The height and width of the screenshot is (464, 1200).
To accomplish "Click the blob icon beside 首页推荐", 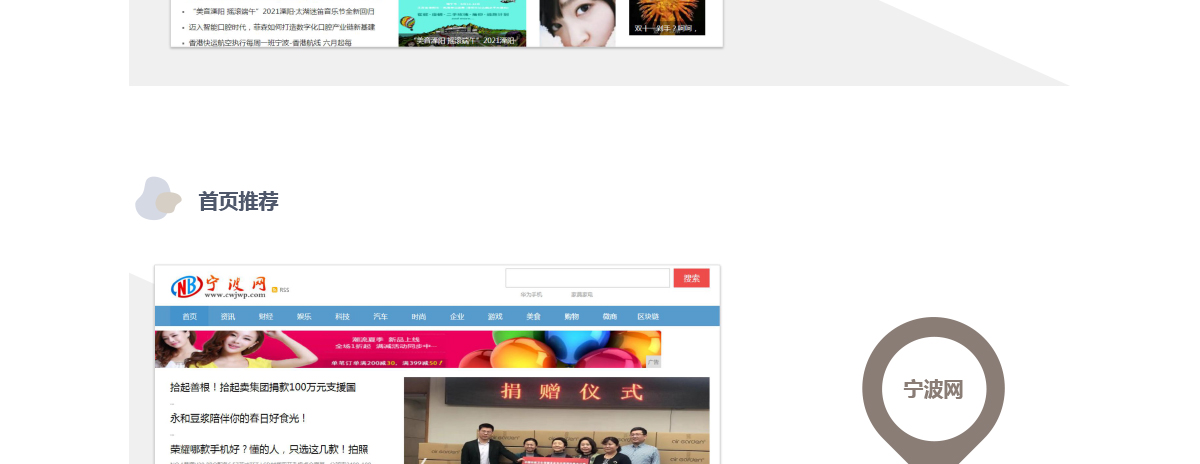I will point(158,199).
